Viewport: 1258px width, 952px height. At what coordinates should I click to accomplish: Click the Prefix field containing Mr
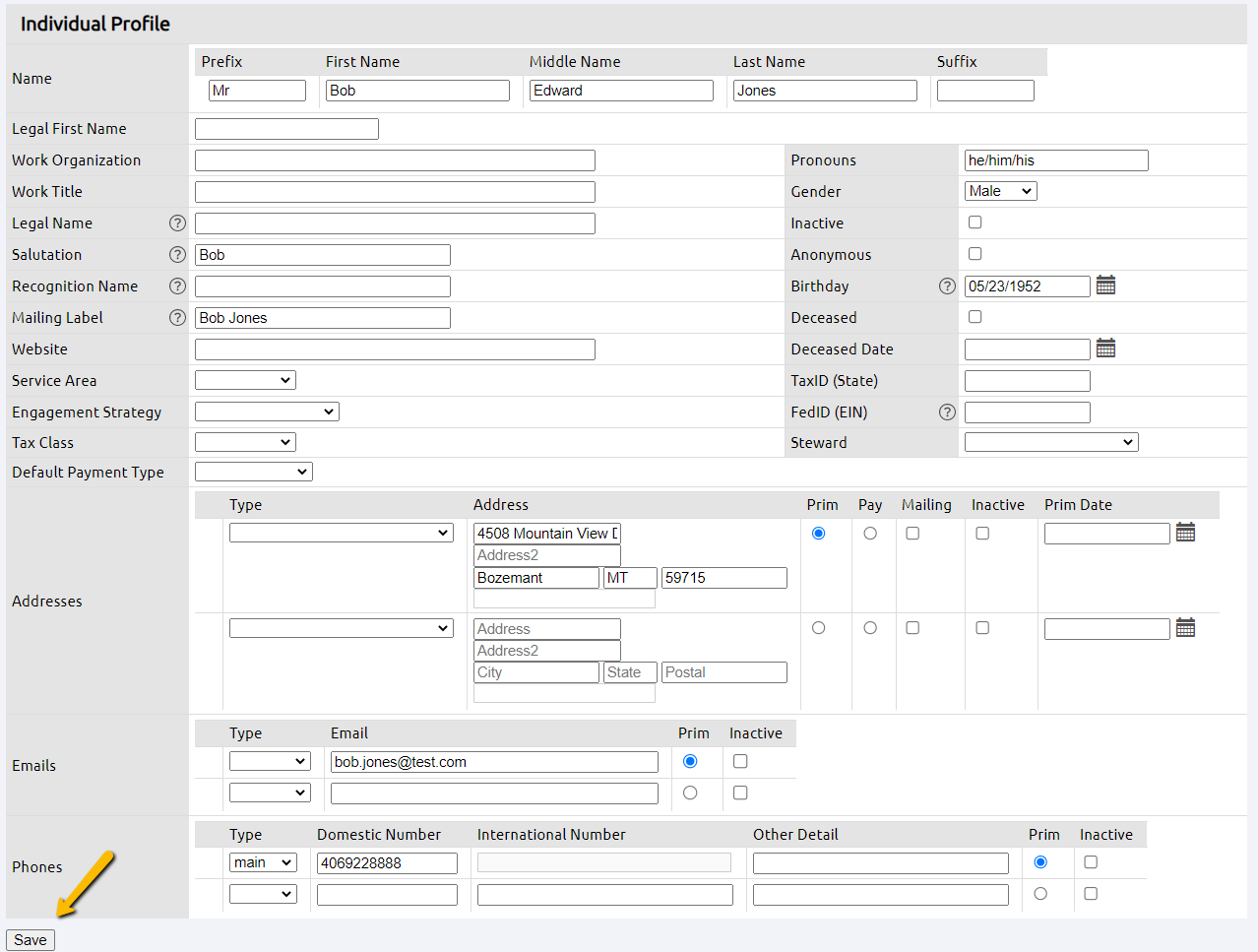click(x=257, y=91)
